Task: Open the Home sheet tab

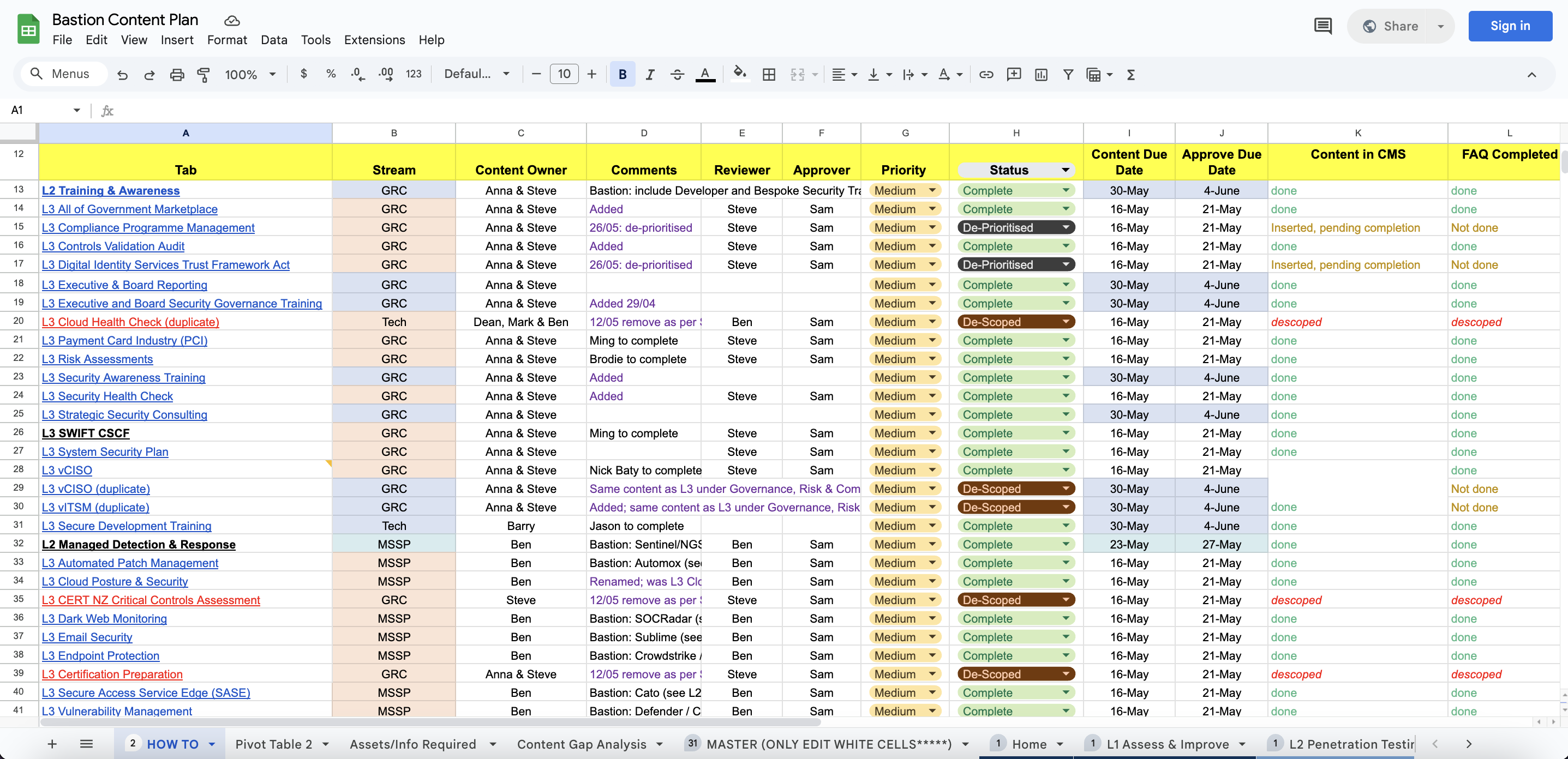Action: click(x=1029, y=744)
